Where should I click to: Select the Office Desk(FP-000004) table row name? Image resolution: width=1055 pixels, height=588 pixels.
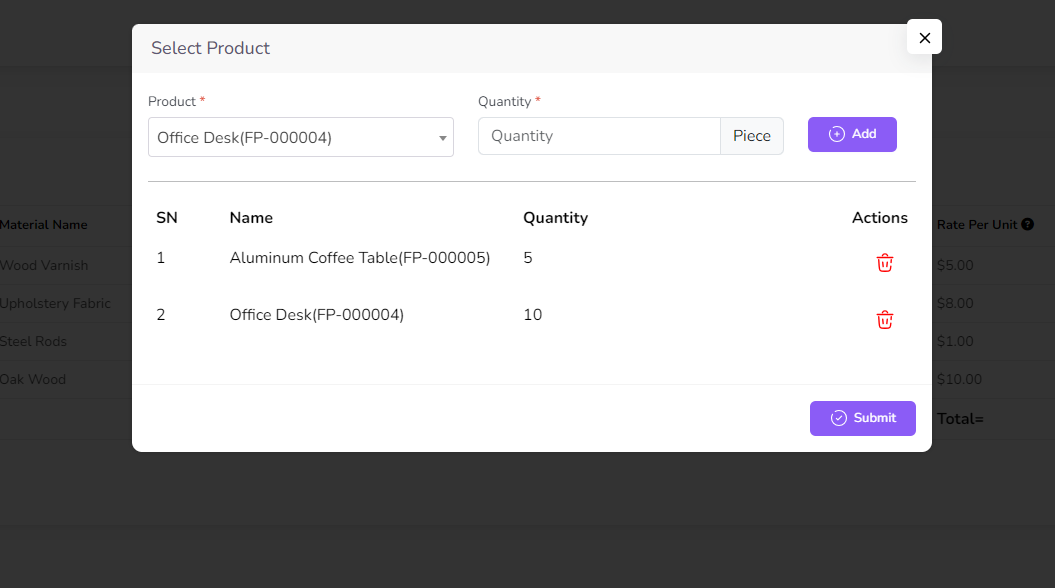pyautogui.click(x=316, y=315)
